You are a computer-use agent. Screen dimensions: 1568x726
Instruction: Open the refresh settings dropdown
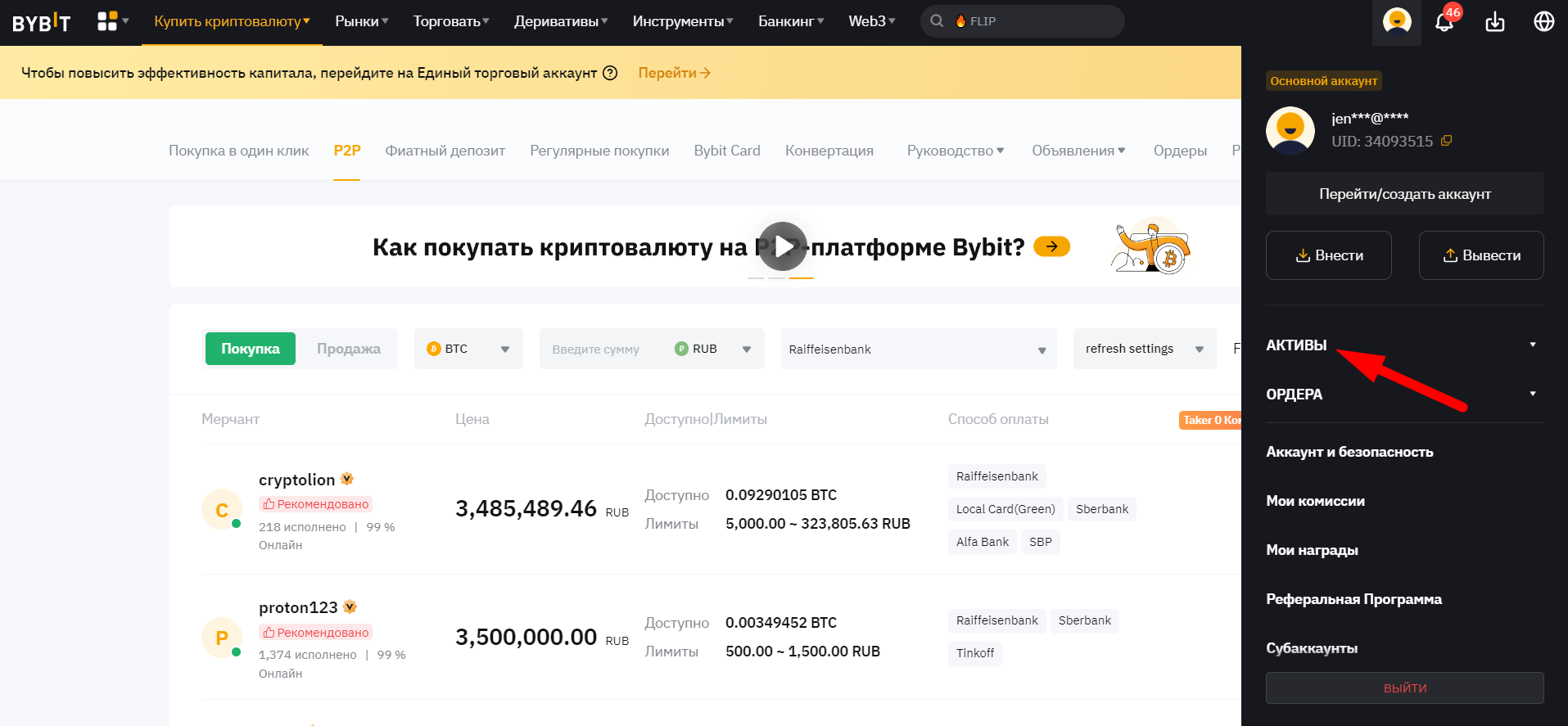click(1144, 349)
